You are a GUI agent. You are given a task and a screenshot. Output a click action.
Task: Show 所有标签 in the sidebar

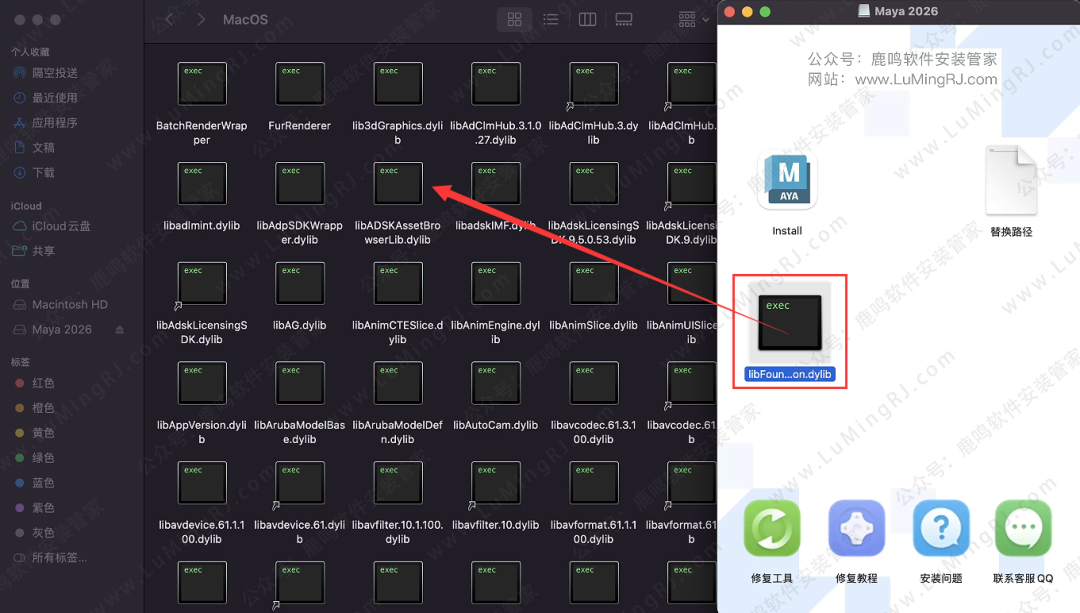click(x=58, y=558)
